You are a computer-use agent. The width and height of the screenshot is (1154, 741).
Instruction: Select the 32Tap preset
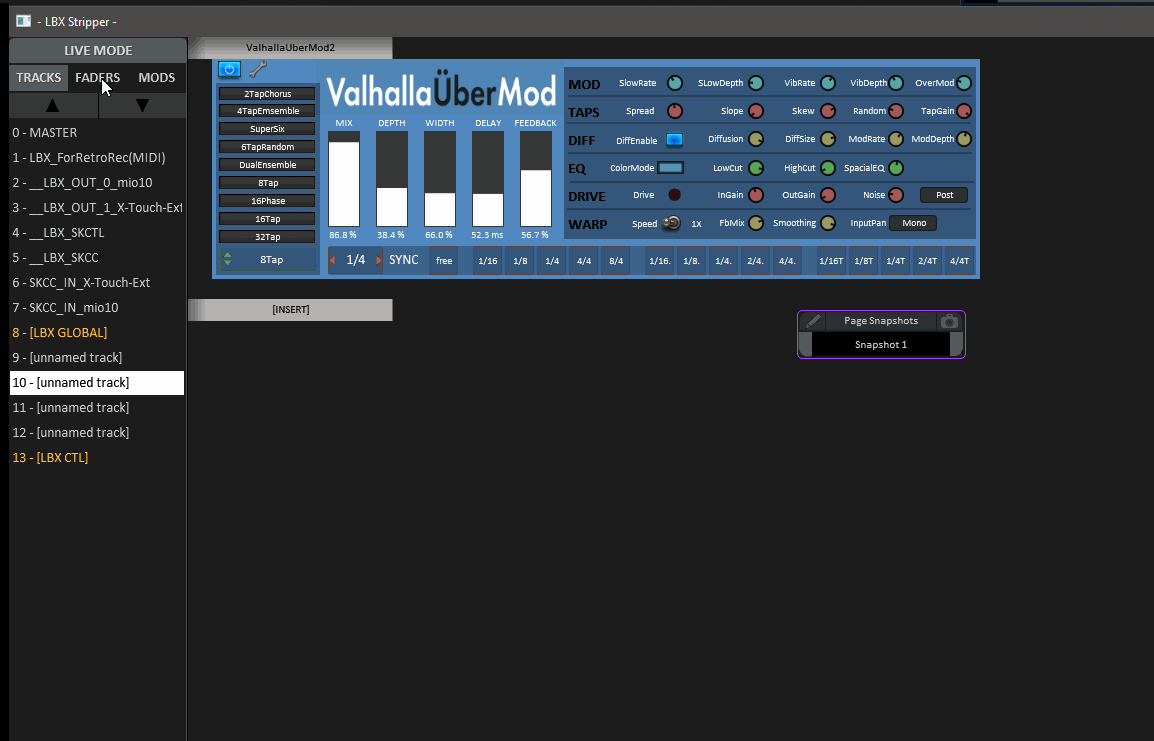[x=267, y=237]
